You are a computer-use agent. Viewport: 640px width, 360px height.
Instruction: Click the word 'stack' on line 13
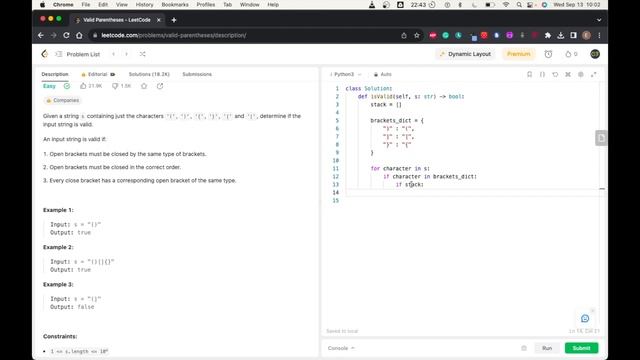[413, 184]
